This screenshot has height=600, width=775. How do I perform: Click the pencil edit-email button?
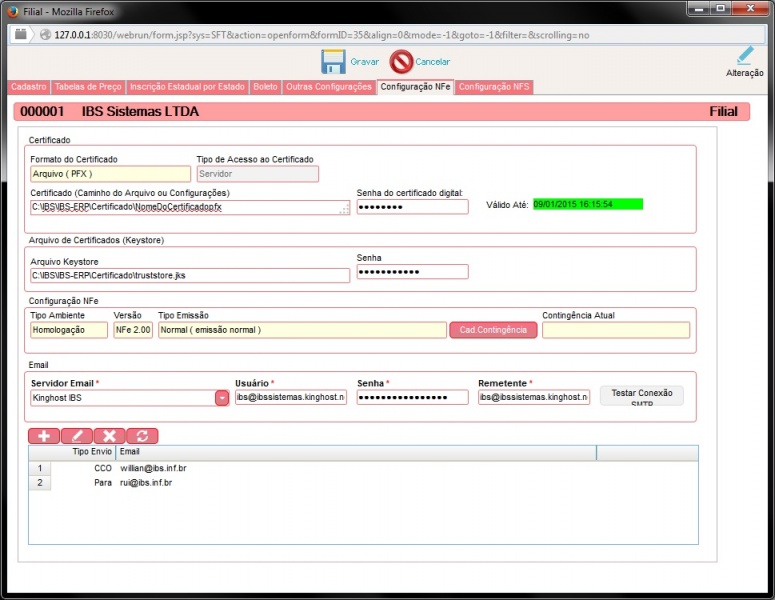click(77, 436)
